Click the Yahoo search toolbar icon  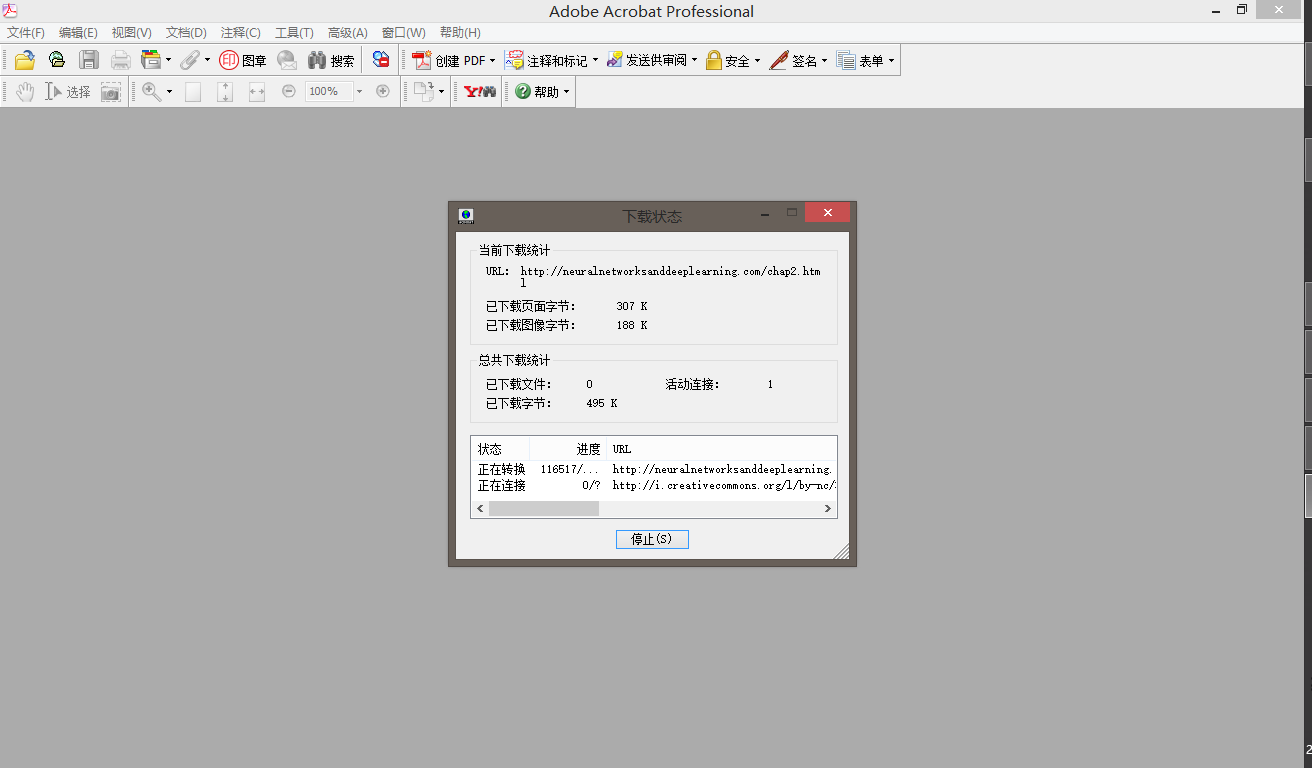[x=480, y=91]
